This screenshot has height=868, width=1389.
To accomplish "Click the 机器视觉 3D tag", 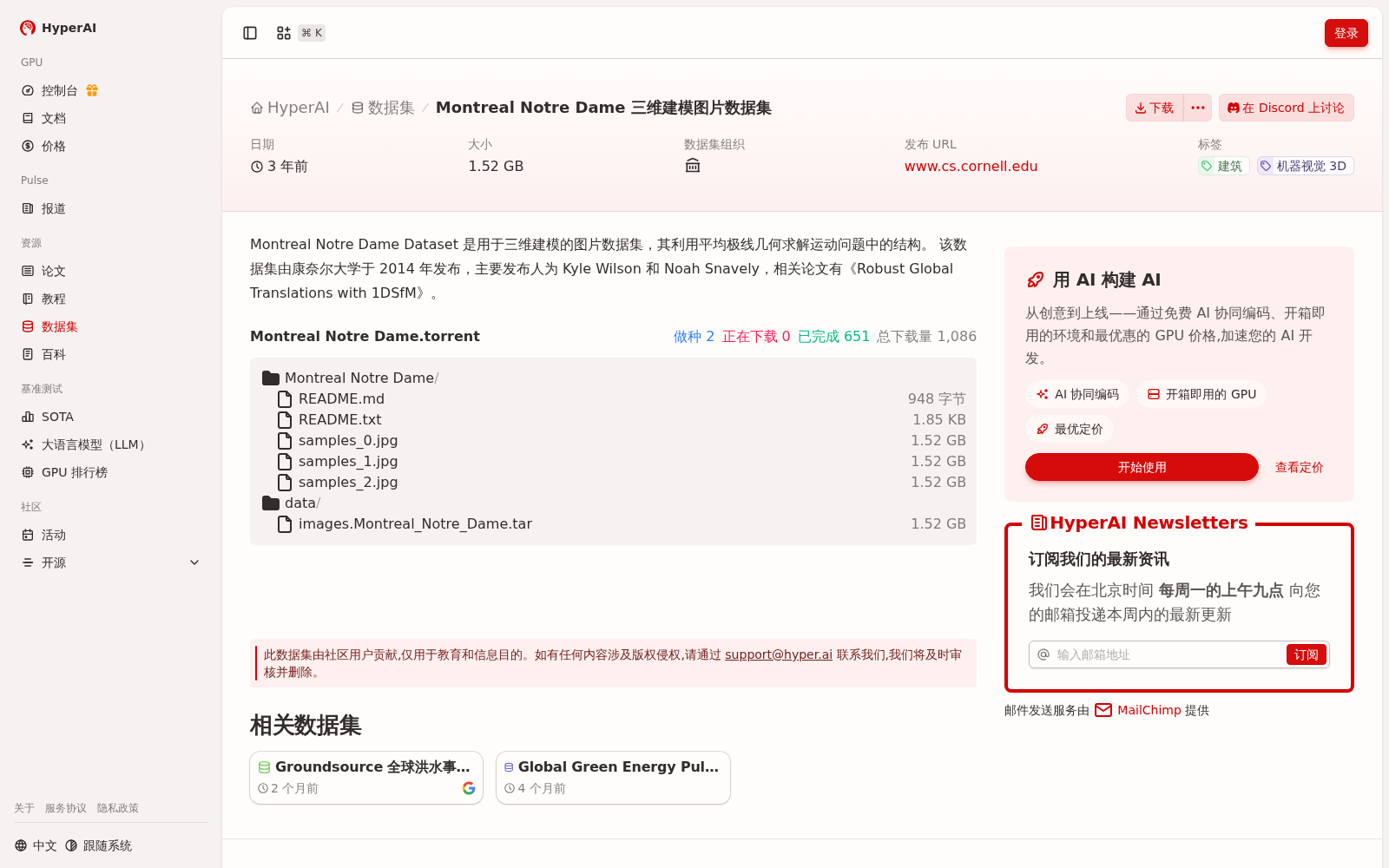I will [1305, 166].
